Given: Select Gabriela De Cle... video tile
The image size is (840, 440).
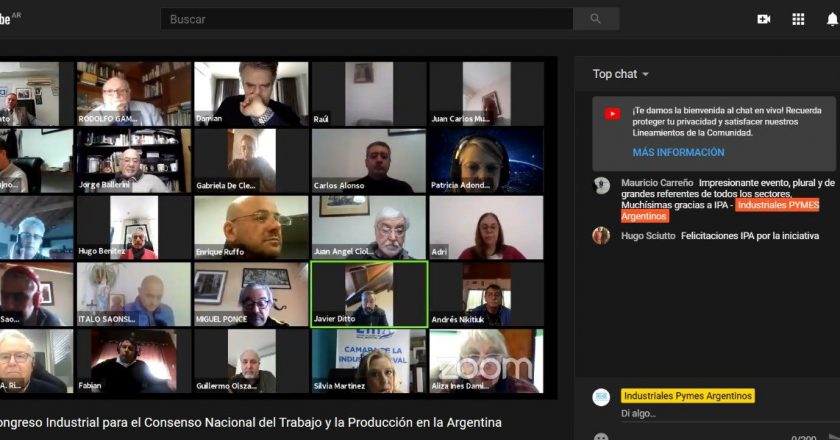Looking at the screenshot, I should coord(251,161).
